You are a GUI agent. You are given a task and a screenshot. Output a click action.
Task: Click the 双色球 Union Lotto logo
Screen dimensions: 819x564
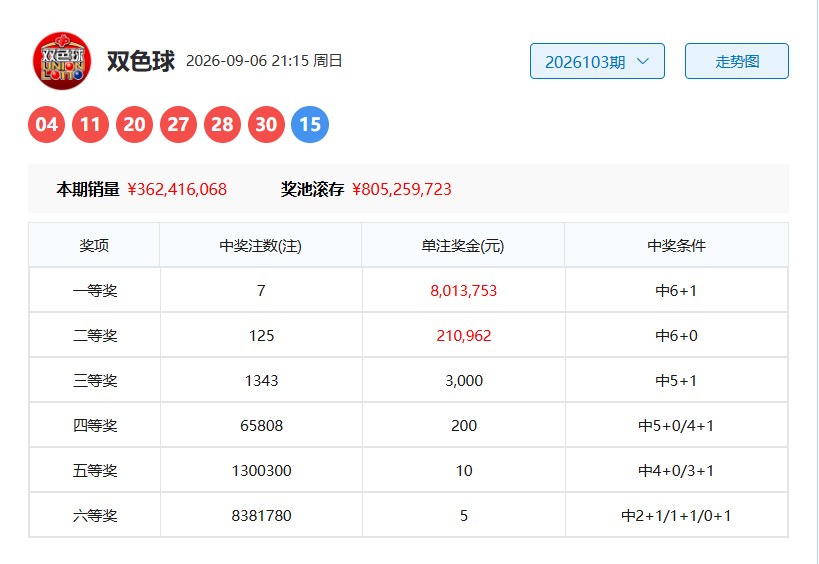coord(62,61)
